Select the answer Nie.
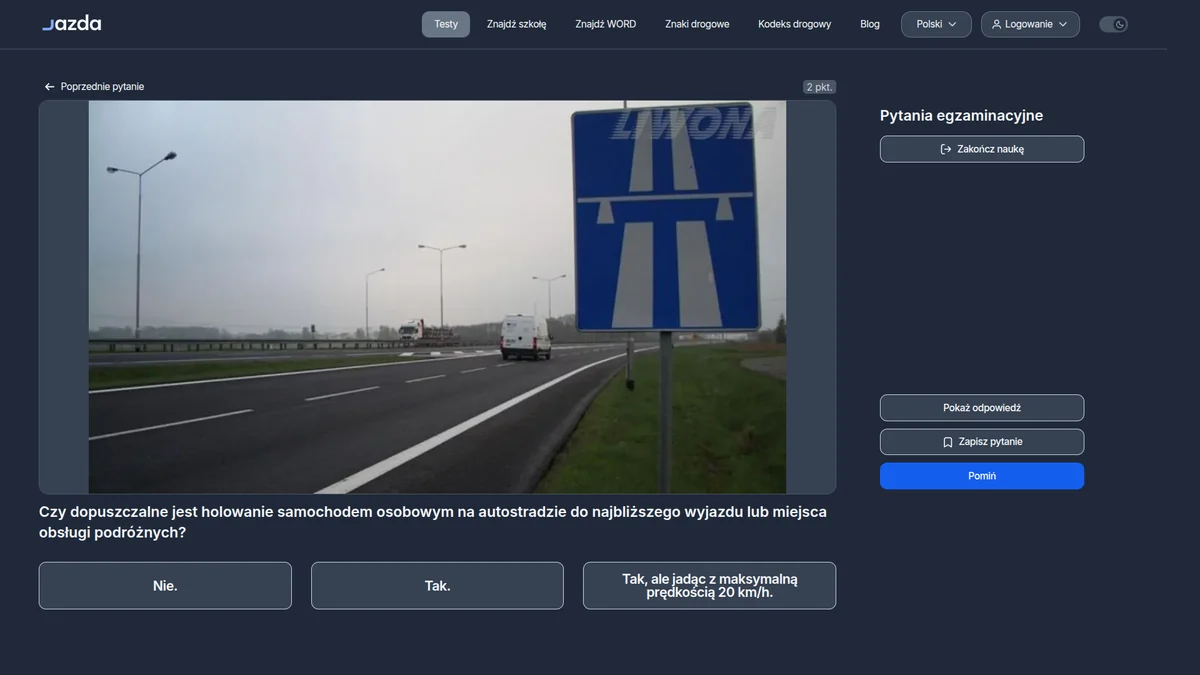1200x675 pixels. 165,586
